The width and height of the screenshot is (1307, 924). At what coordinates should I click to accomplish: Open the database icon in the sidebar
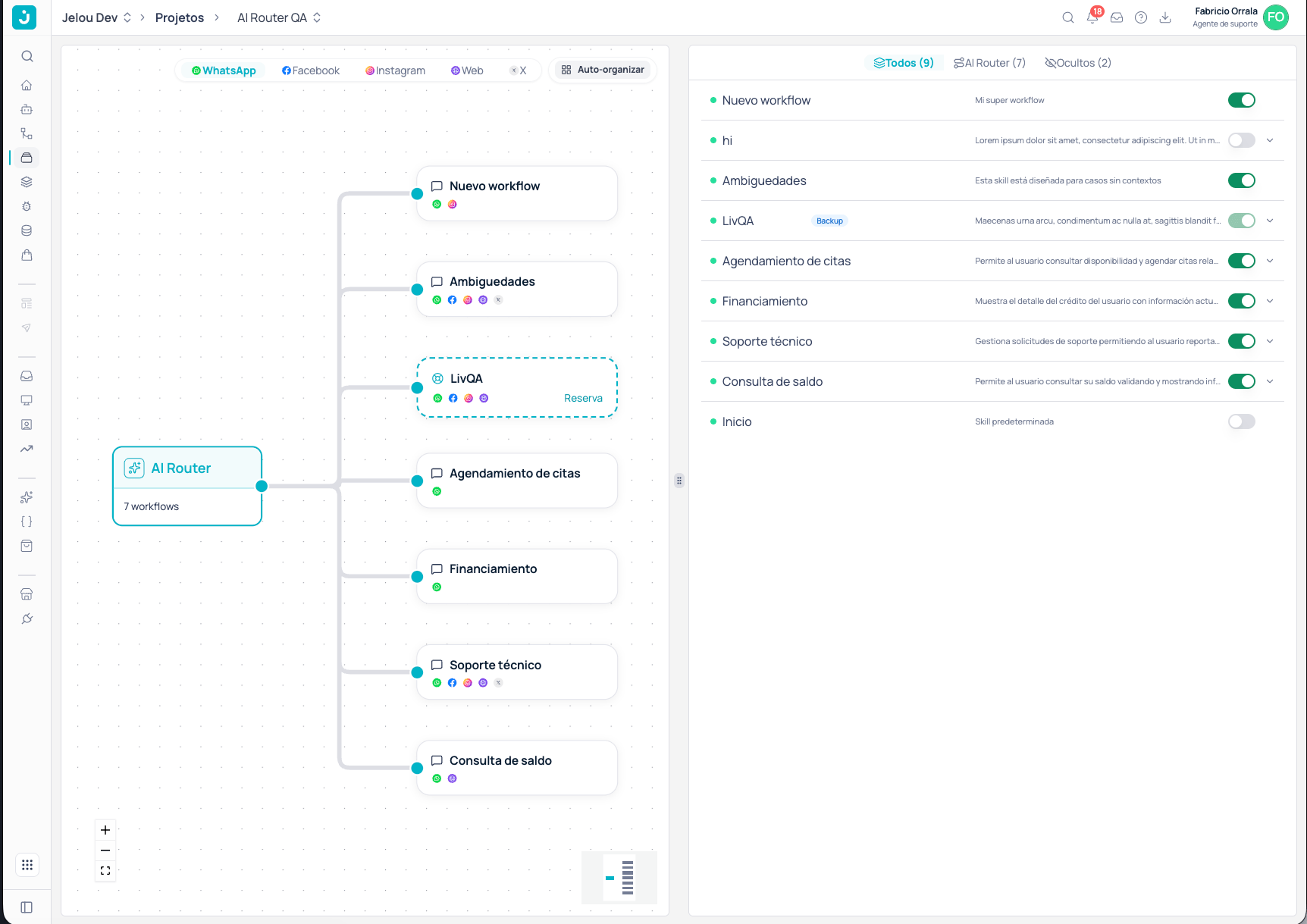click(27, 230)
